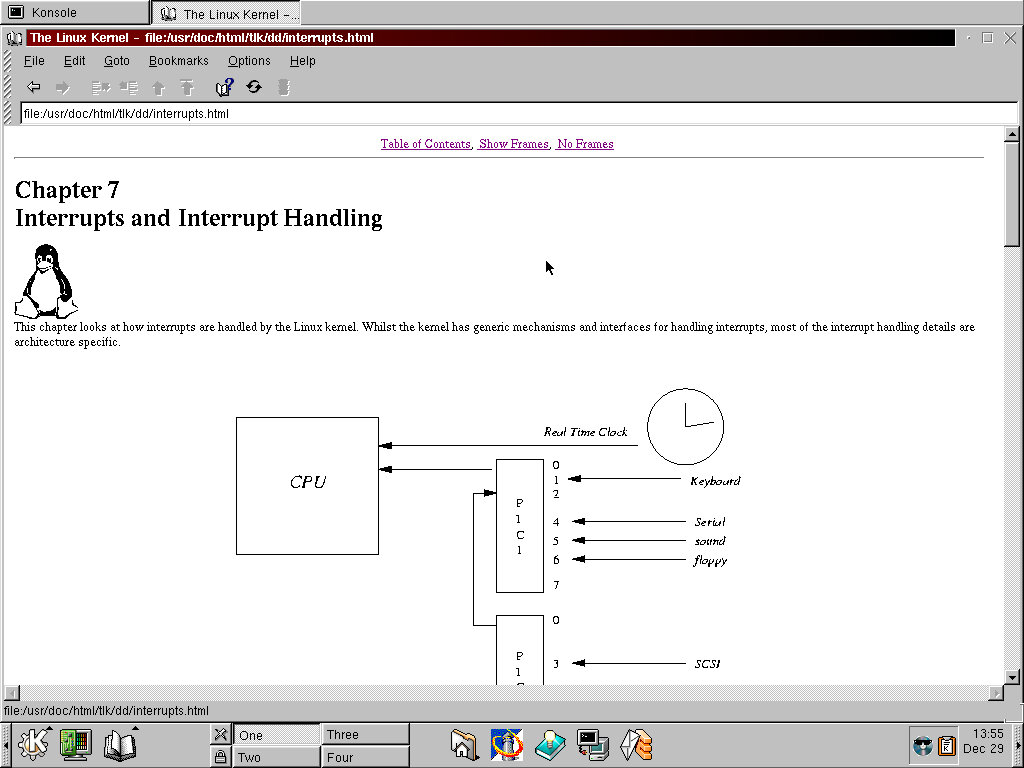Open the K application launcher menu
The image size is (1024, 768).
33,744
